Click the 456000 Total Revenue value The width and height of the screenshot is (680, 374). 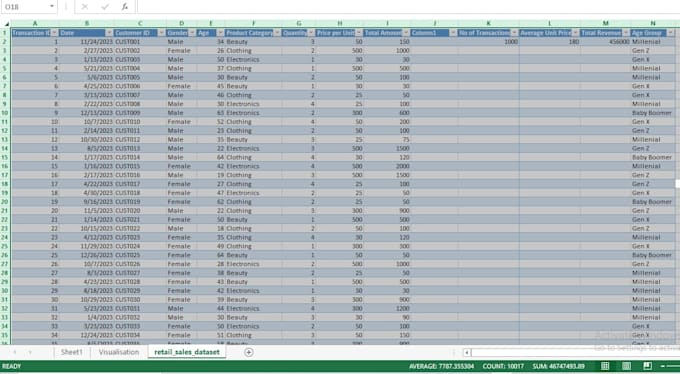click(x=605, y=42)
